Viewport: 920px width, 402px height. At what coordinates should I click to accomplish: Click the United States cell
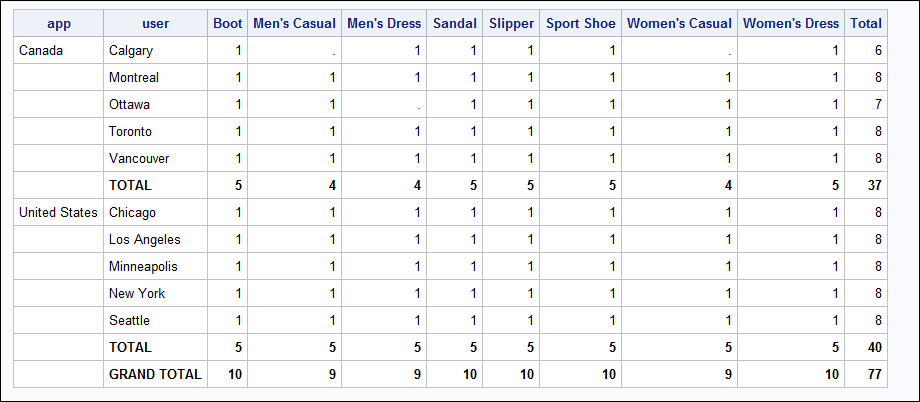pyautogui.click(x=58, y=213)
